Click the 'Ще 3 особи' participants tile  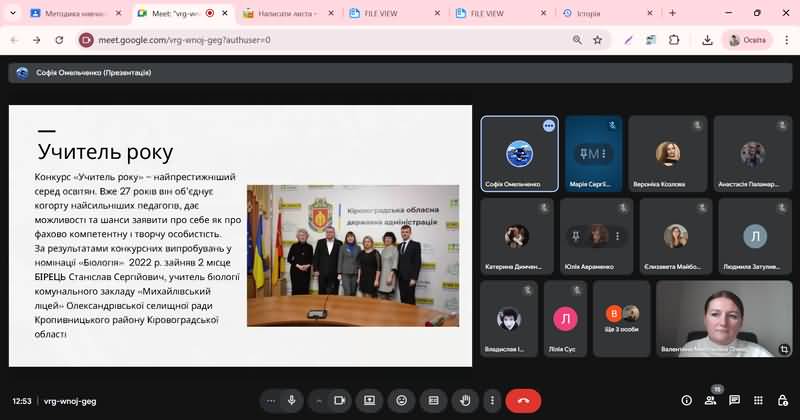621,318
